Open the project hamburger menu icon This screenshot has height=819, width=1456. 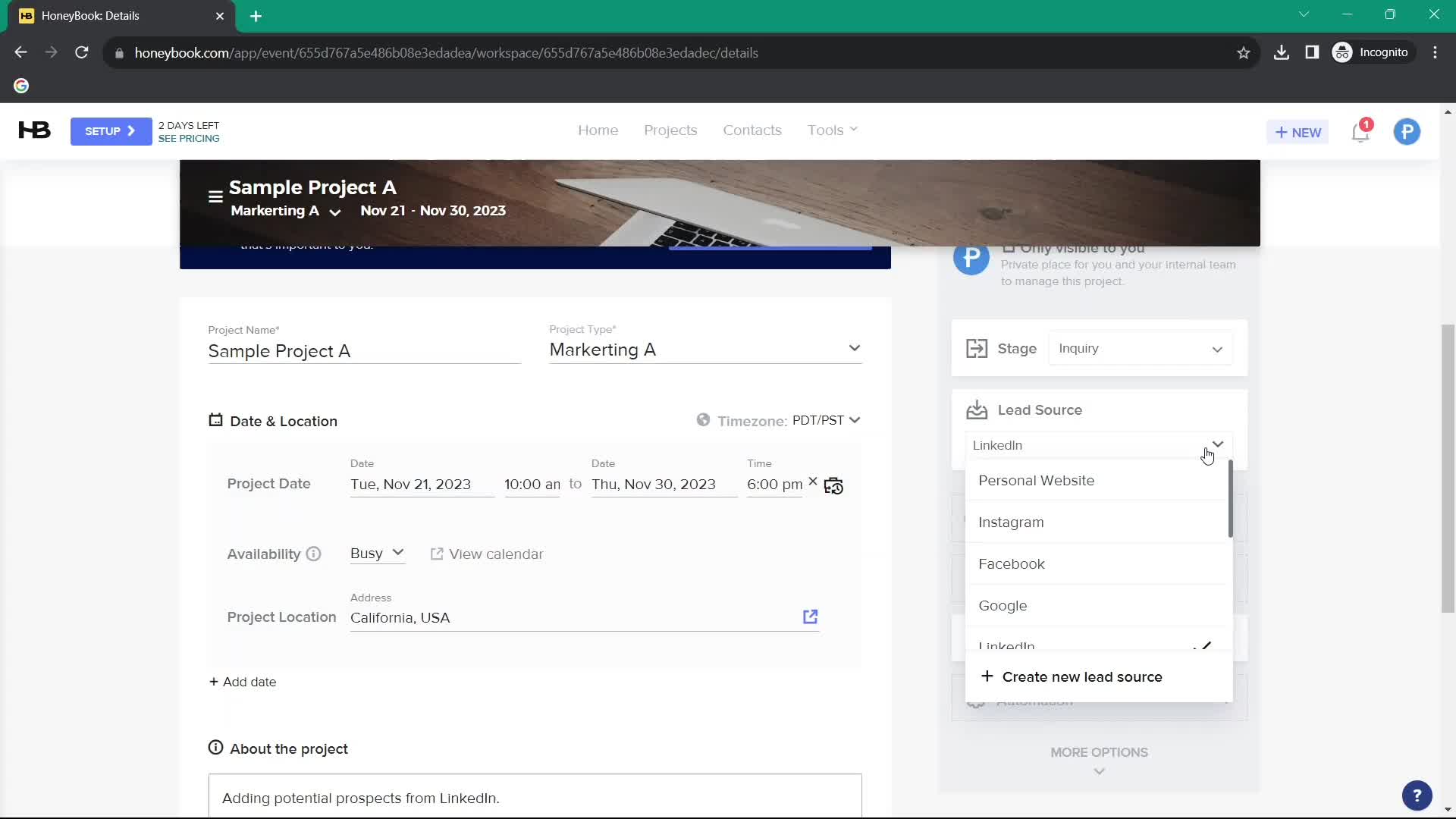pos(215,197)
